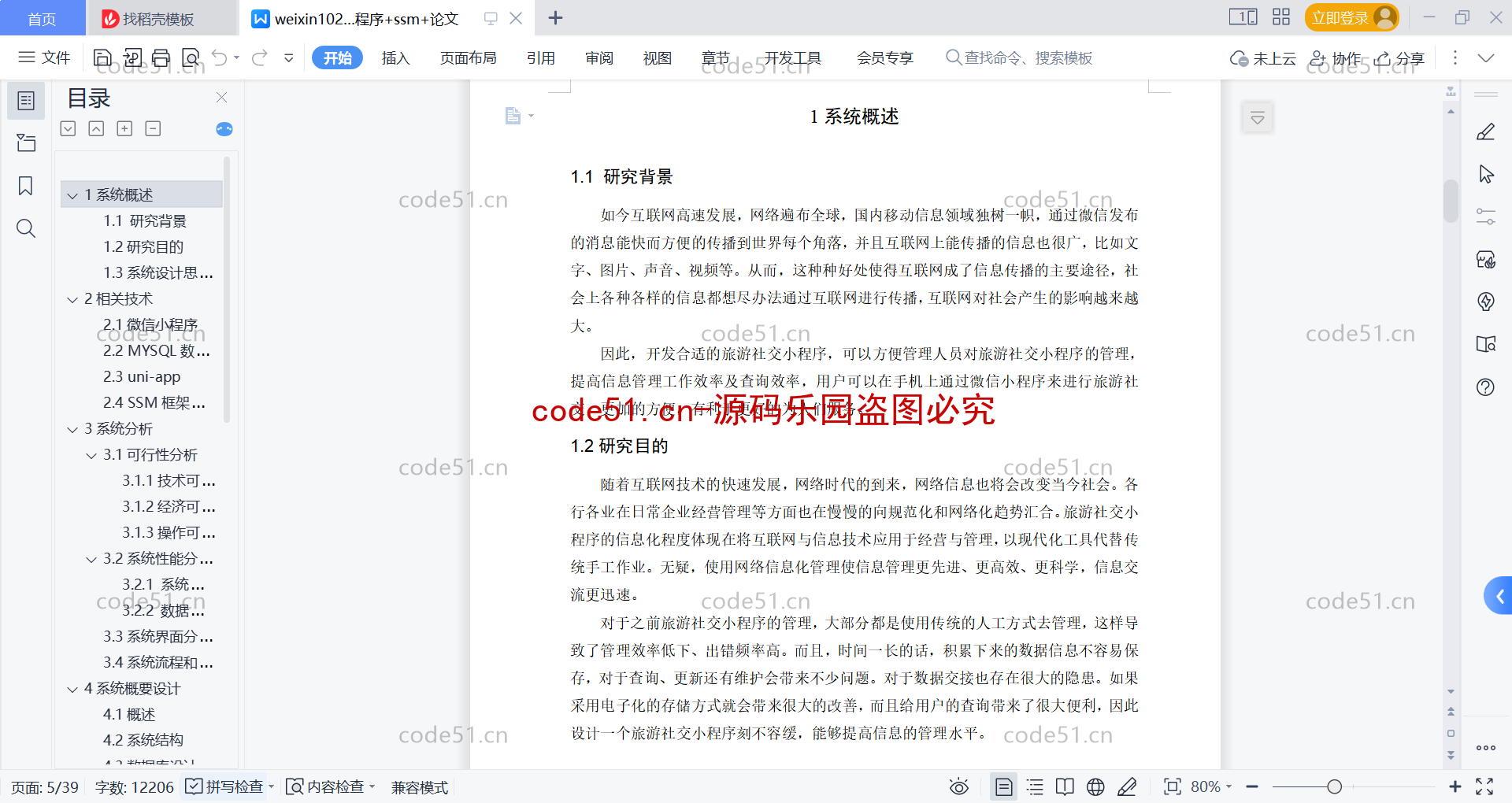
Task: Switch to web layout view
Action: click(1095, 786)
